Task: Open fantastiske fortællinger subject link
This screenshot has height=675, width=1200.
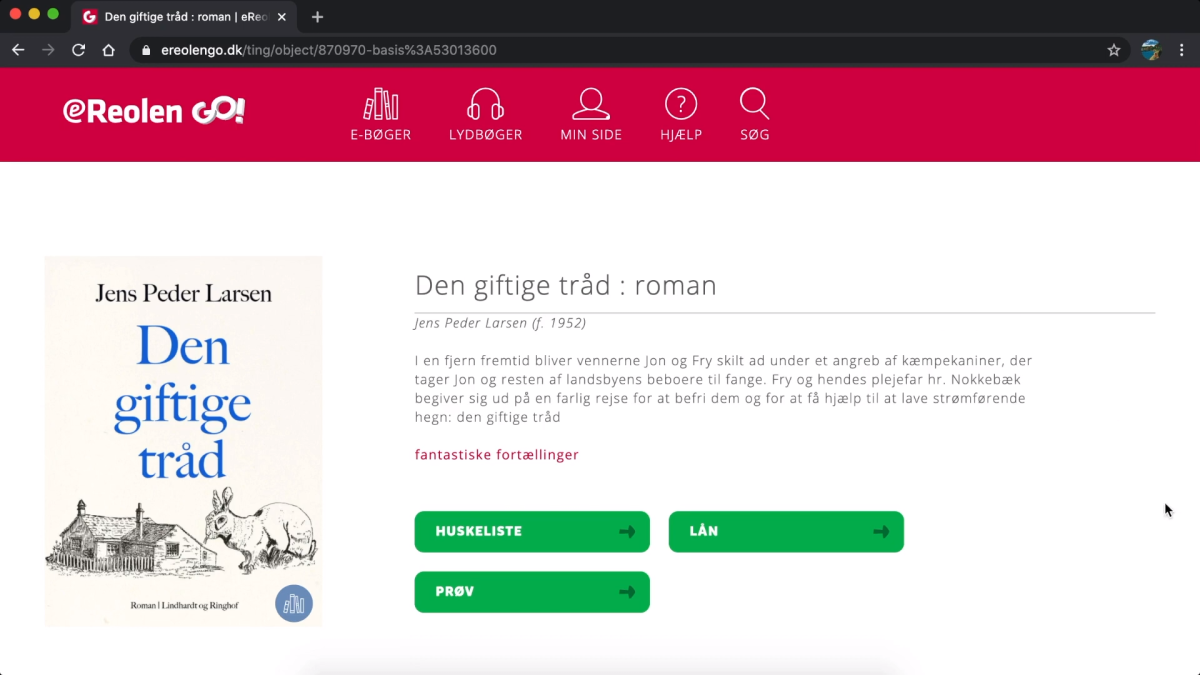Action: point(497,455)
